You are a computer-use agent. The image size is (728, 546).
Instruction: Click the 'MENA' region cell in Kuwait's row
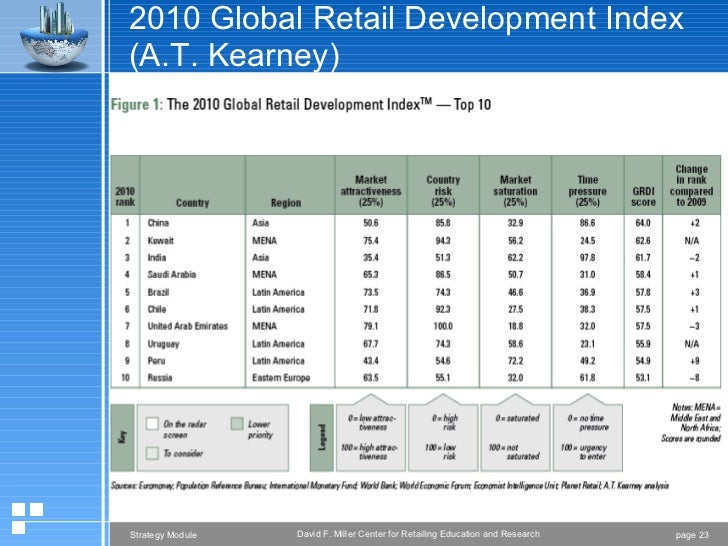(264, 240)
